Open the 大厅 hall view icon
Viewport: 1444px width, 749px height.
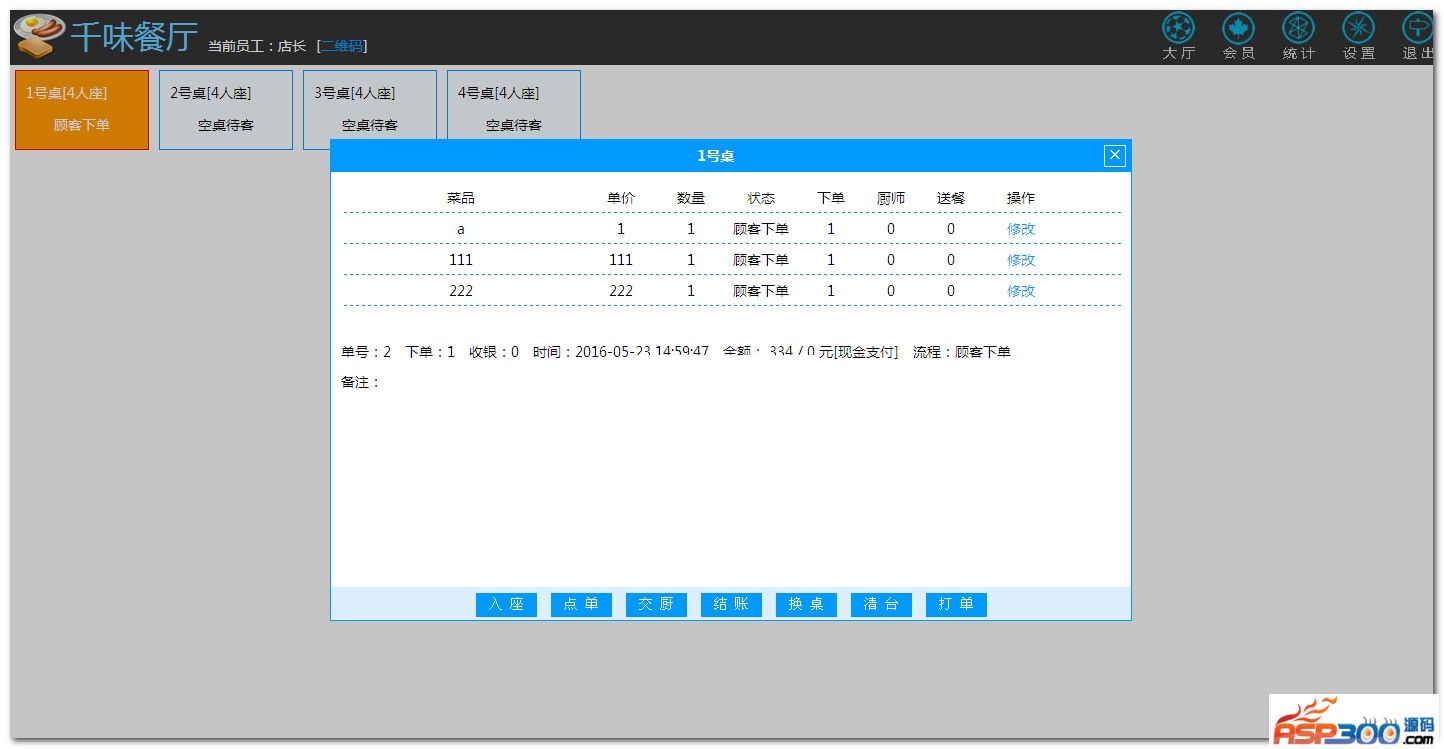pos(1178,36)
